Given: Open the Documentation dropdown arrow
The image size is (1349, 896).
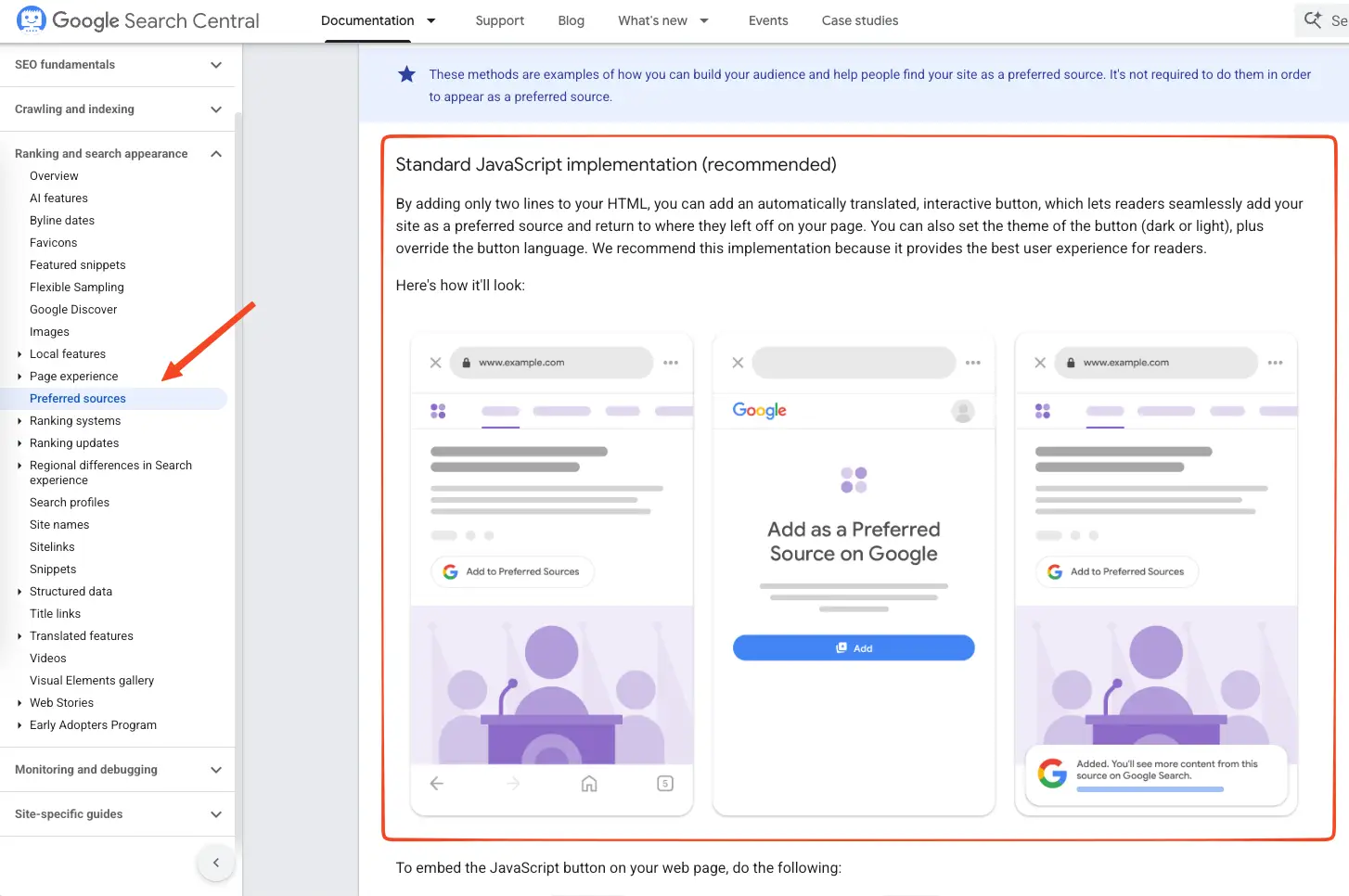Looking at the screenshot, I should [431, 20].
